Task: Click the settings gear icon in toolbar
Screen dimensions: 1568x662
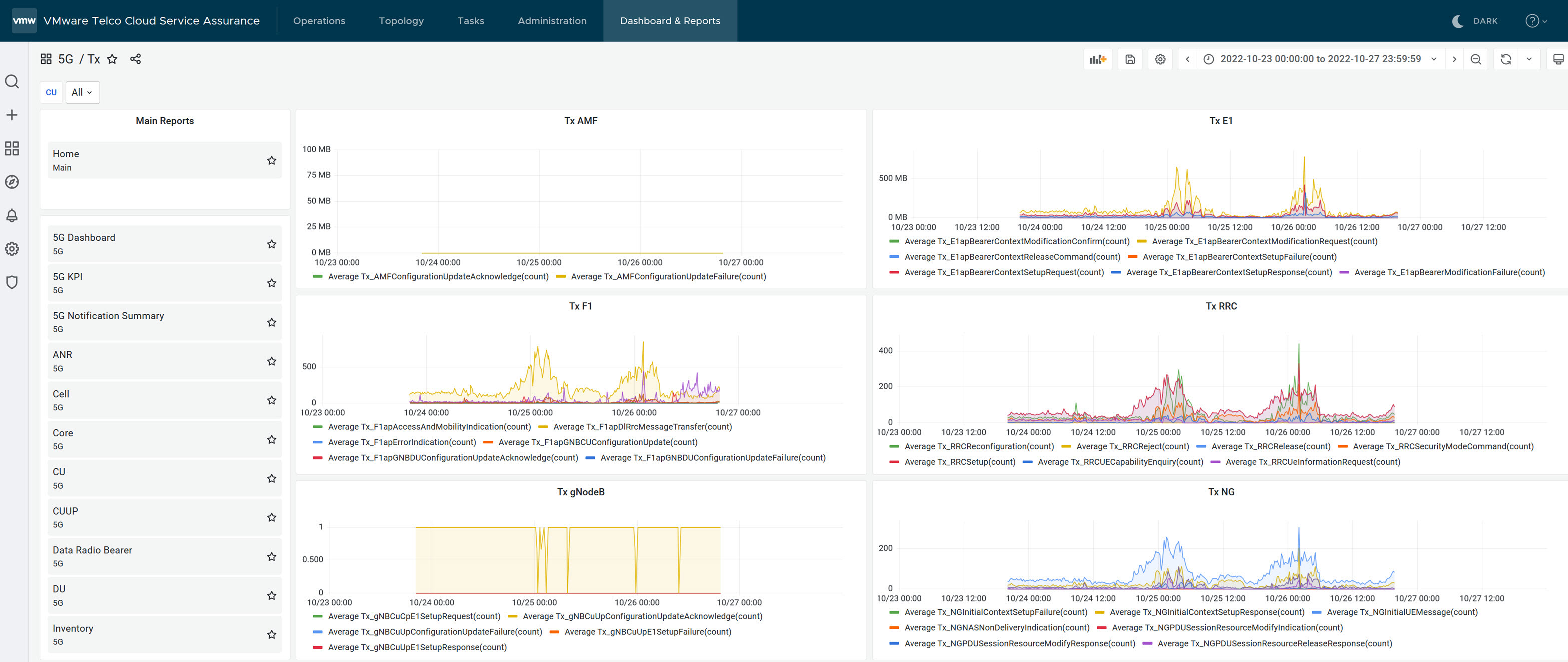Action: point(1159,58)
